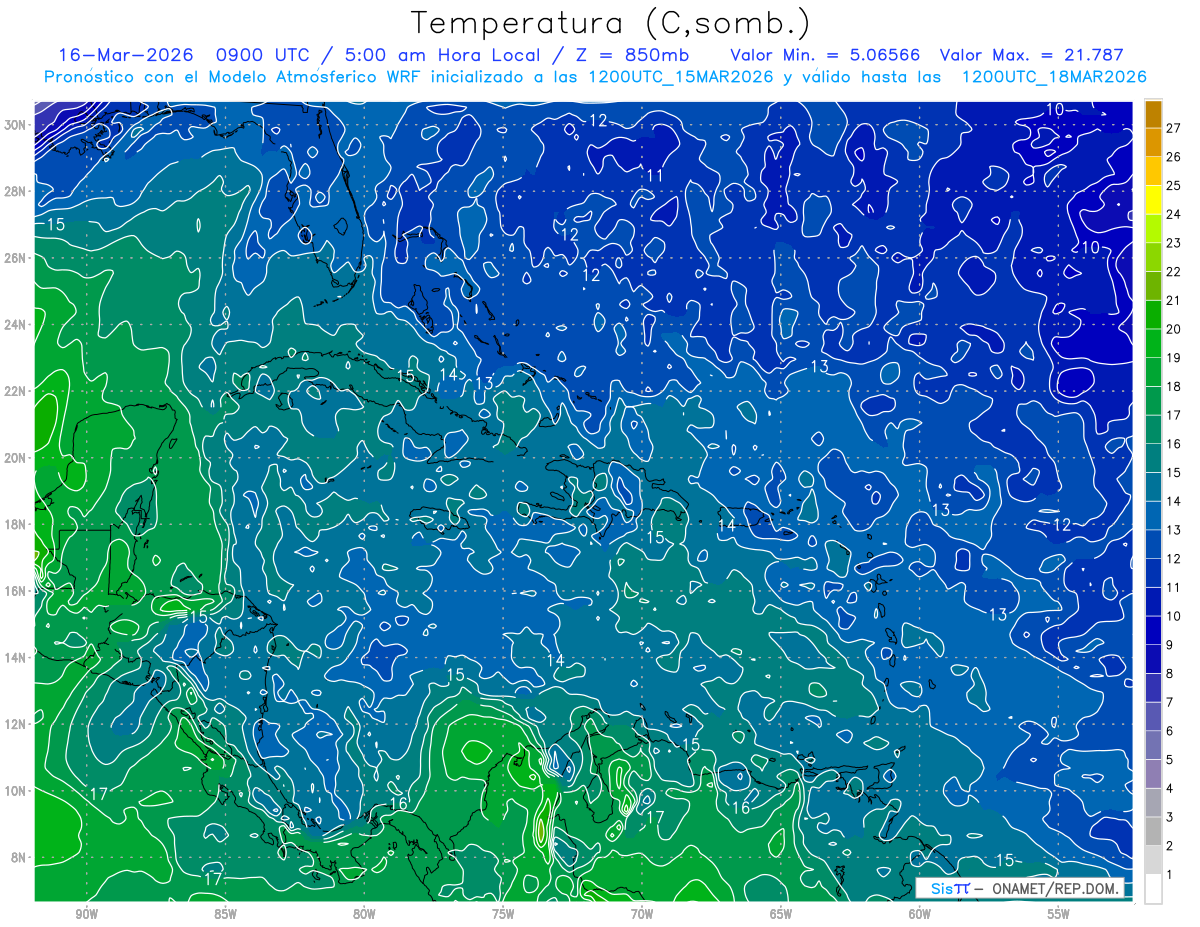
Task: Click the '1200UTC_18MAR2026' valid-until time
Action: [x=1054, y=77]
